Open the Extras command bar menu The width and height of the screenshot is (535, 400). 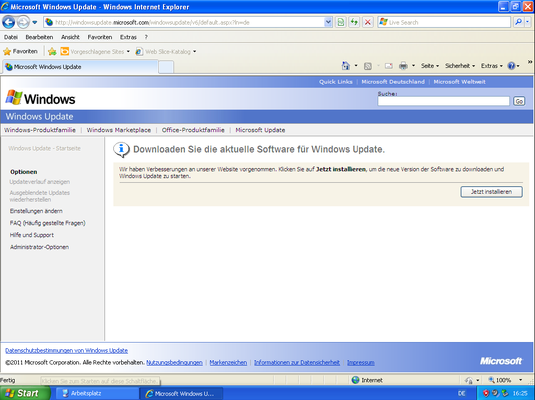click(x=492, y=66)
